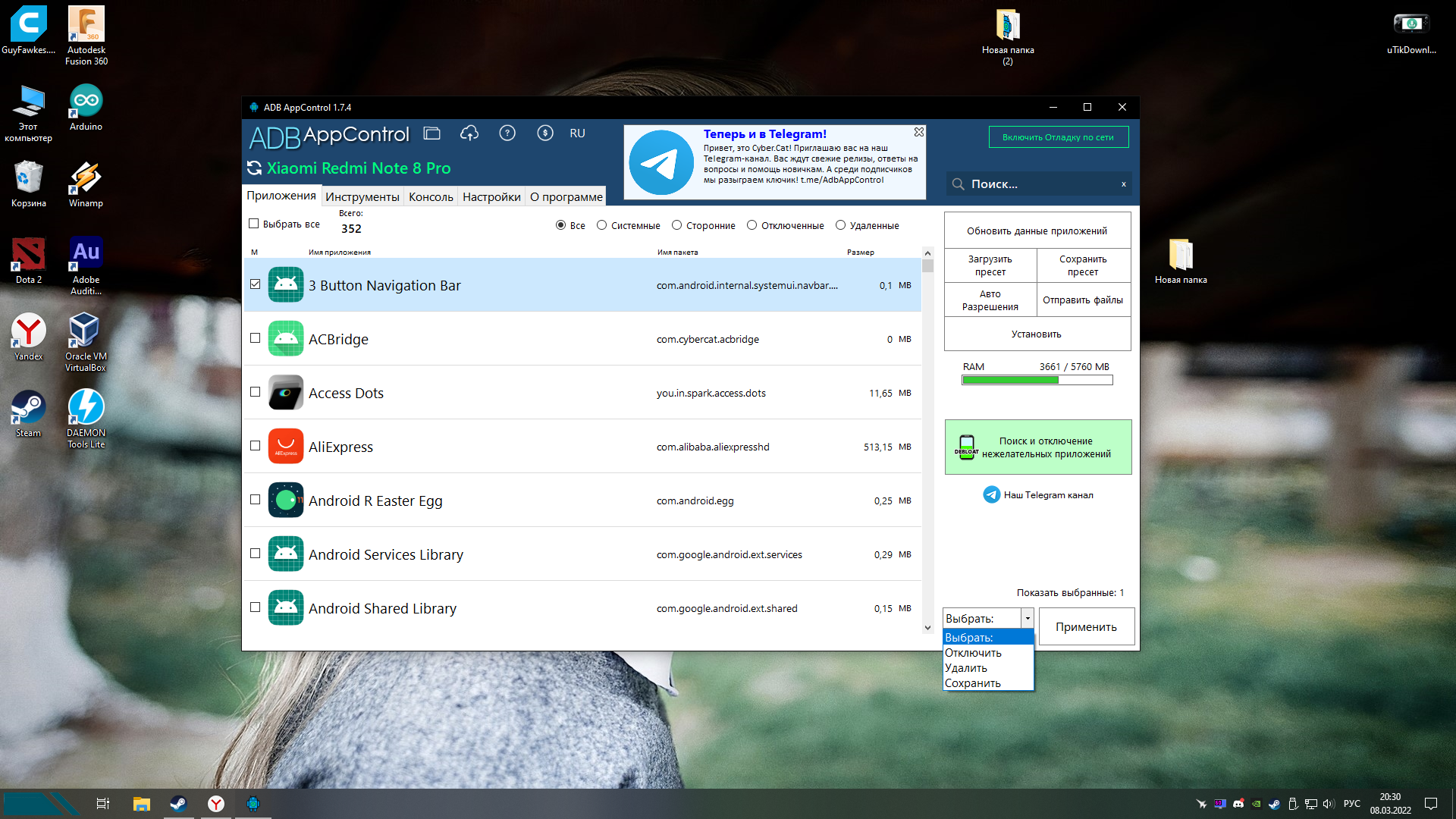This screenshot has height=819, width=1456.
Task: Collapse the Выбрать action dropdown arrow
Action: pyautogui.click(x=1028, y=619)
